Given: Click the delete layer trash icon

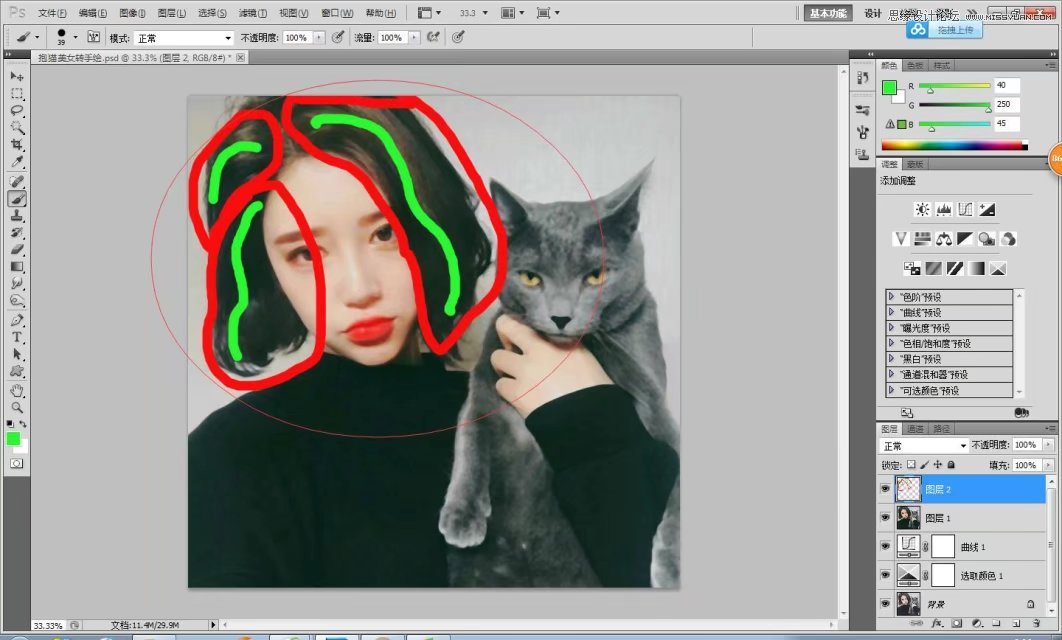Looking at the screenshot, I should [x=1036, y=623].
